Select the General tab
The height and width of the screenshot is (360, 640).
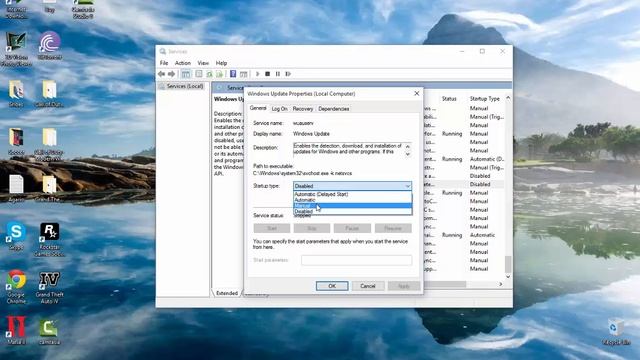click(258, 108)
